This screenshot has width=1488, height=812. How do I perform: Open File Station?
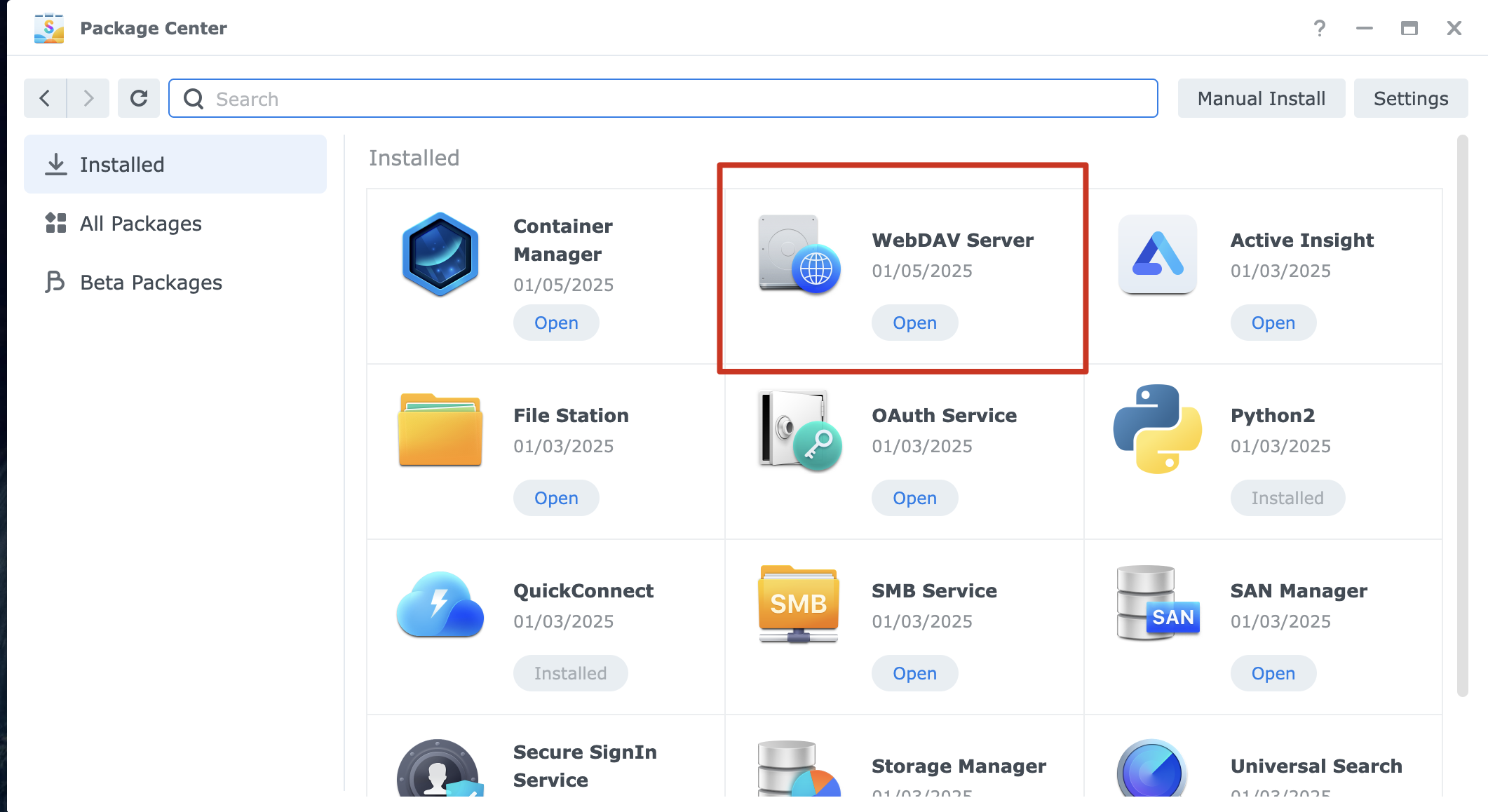pos(556,498)
